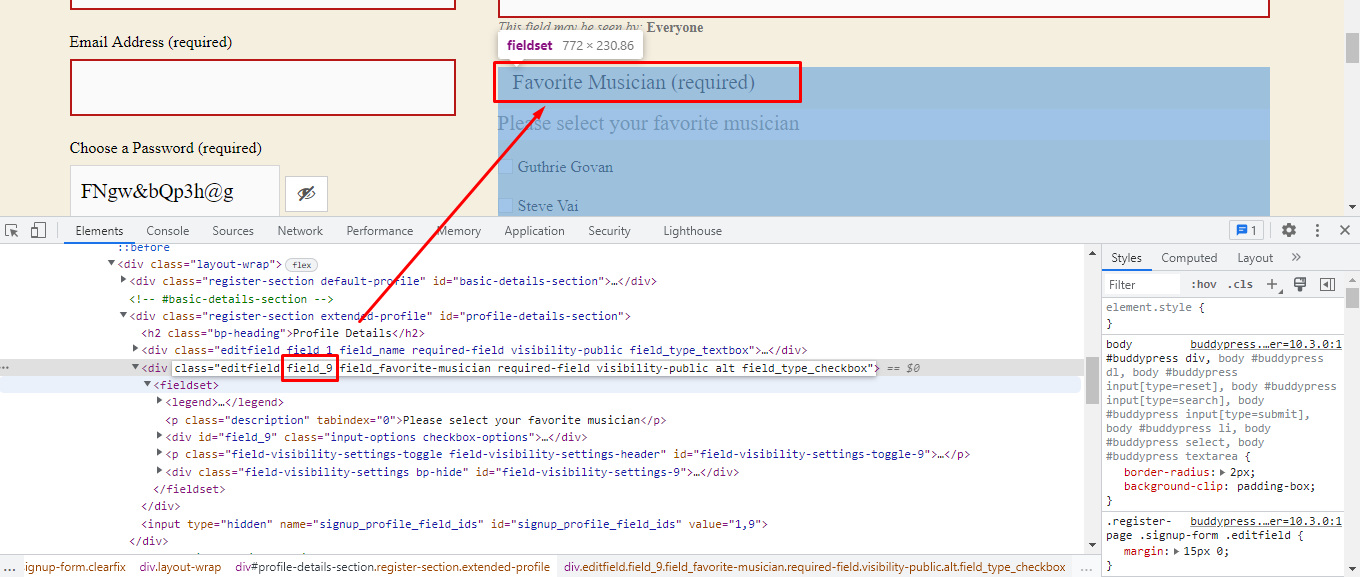Select the Layout pane tab

[1255, 257]
